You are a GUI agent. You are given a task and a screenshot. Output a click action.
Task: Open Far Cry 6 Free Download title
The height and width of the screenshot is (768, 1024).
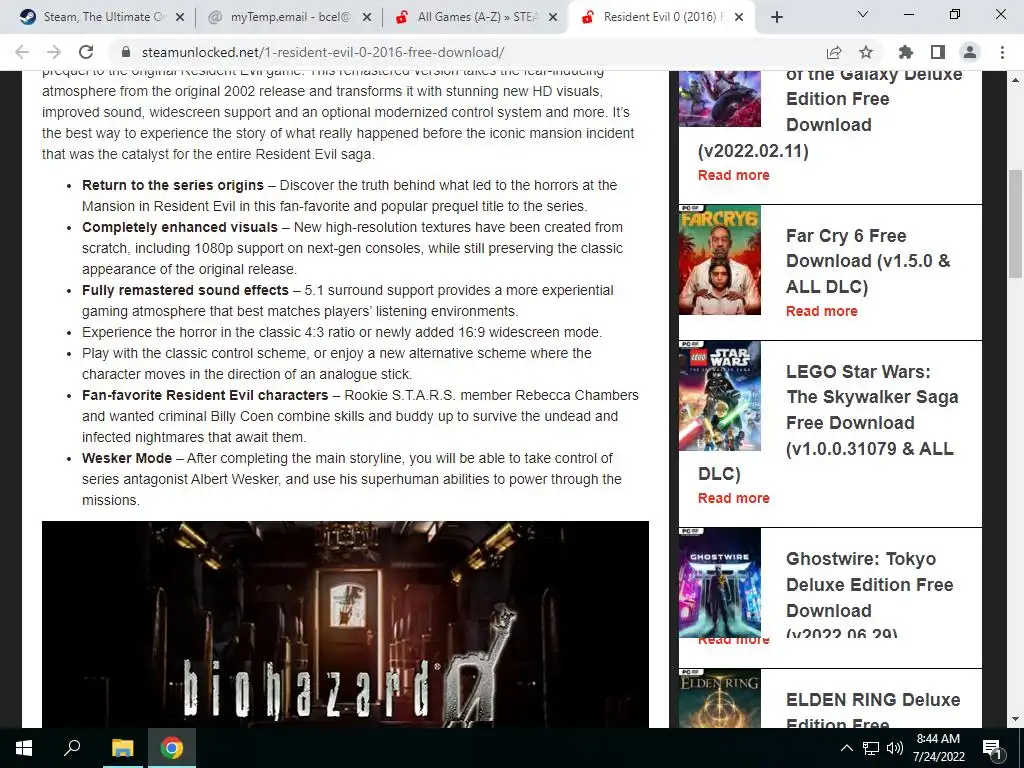click(x=869, y=261)
